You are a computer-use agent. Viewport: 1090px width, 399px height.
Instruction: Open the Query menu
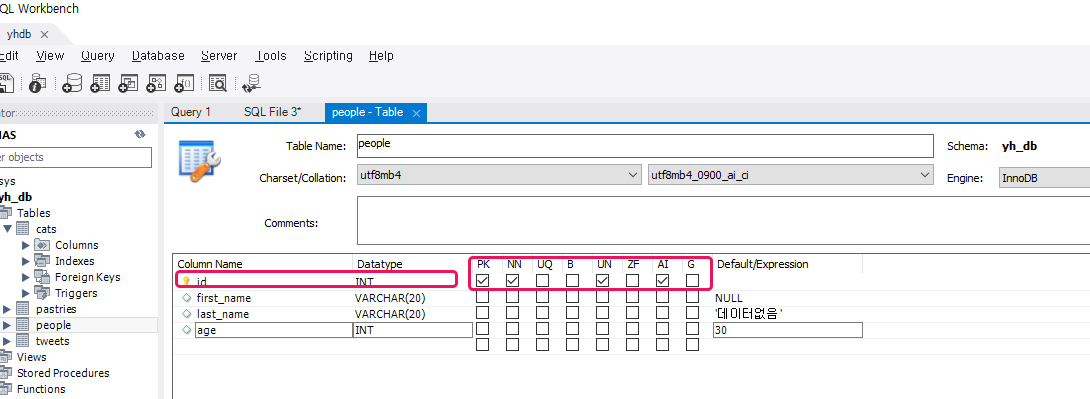click(97, 56)
